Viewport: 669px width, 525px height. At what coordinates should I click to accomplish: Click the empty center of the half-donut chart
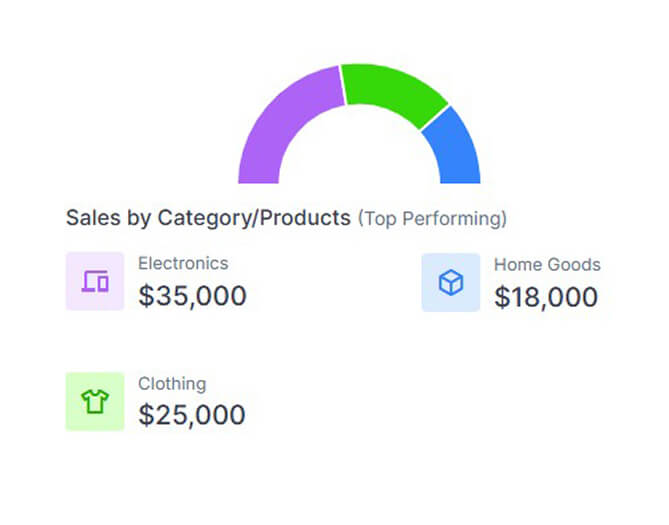(359, 160)
